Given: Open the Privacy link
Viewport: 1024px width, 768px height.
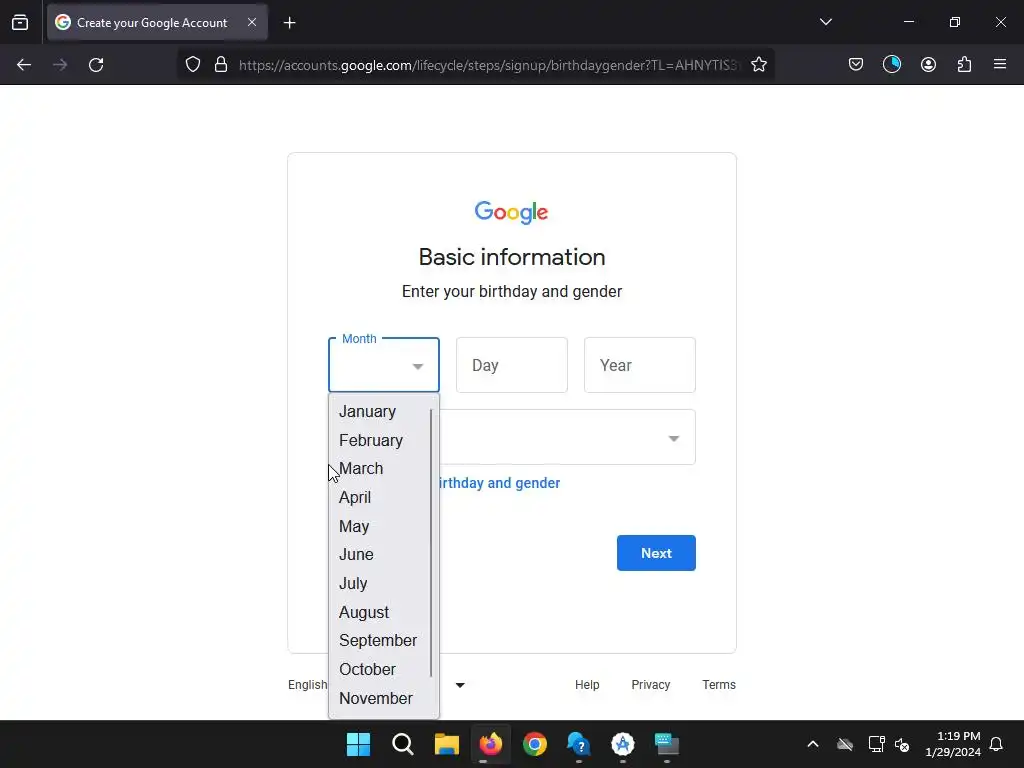Looking at the screenshot, I should coord(650,684).
